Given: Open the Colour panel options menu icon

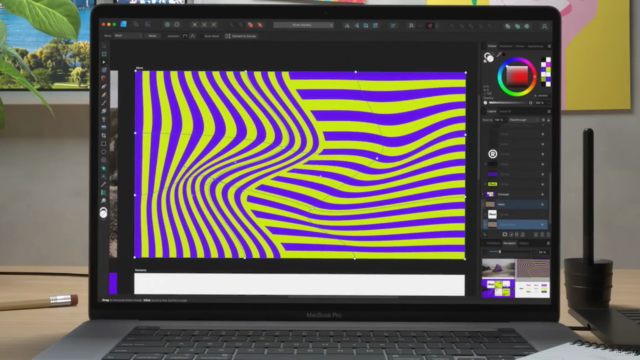Looking at the screenshot, I should 549,46.
